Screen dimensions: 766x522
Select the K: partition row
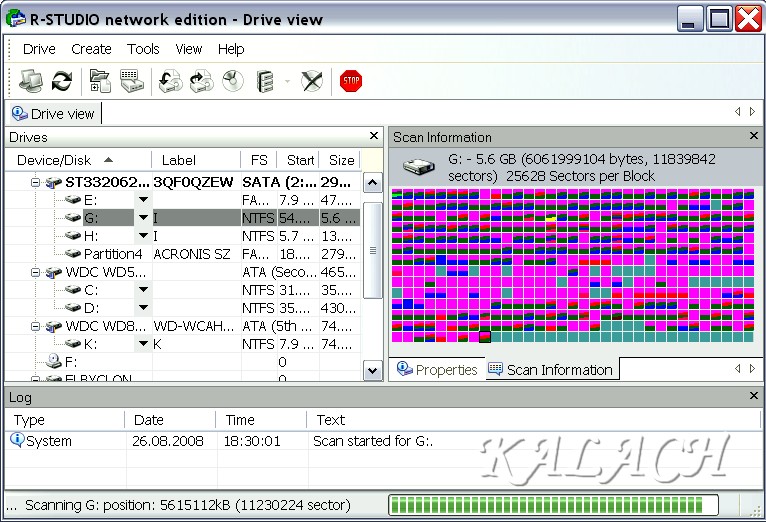(183, 344)
